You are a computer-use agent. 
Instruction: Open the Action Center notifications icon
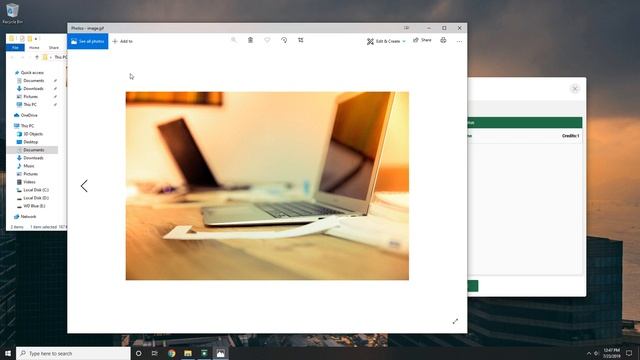click(629, 353)
